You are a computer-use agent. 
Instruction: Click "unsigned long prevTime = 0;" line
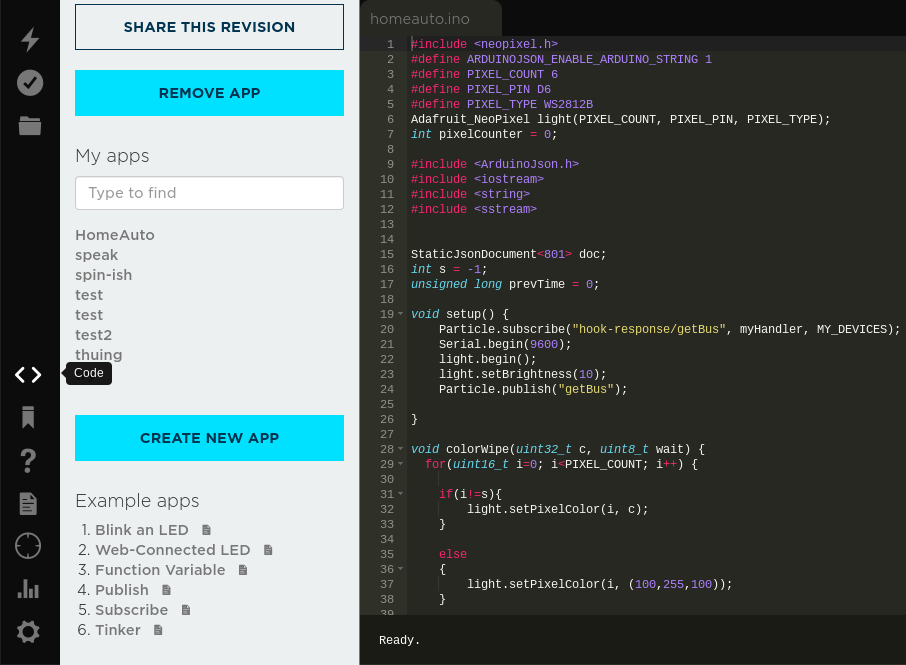tap(505, 284)
